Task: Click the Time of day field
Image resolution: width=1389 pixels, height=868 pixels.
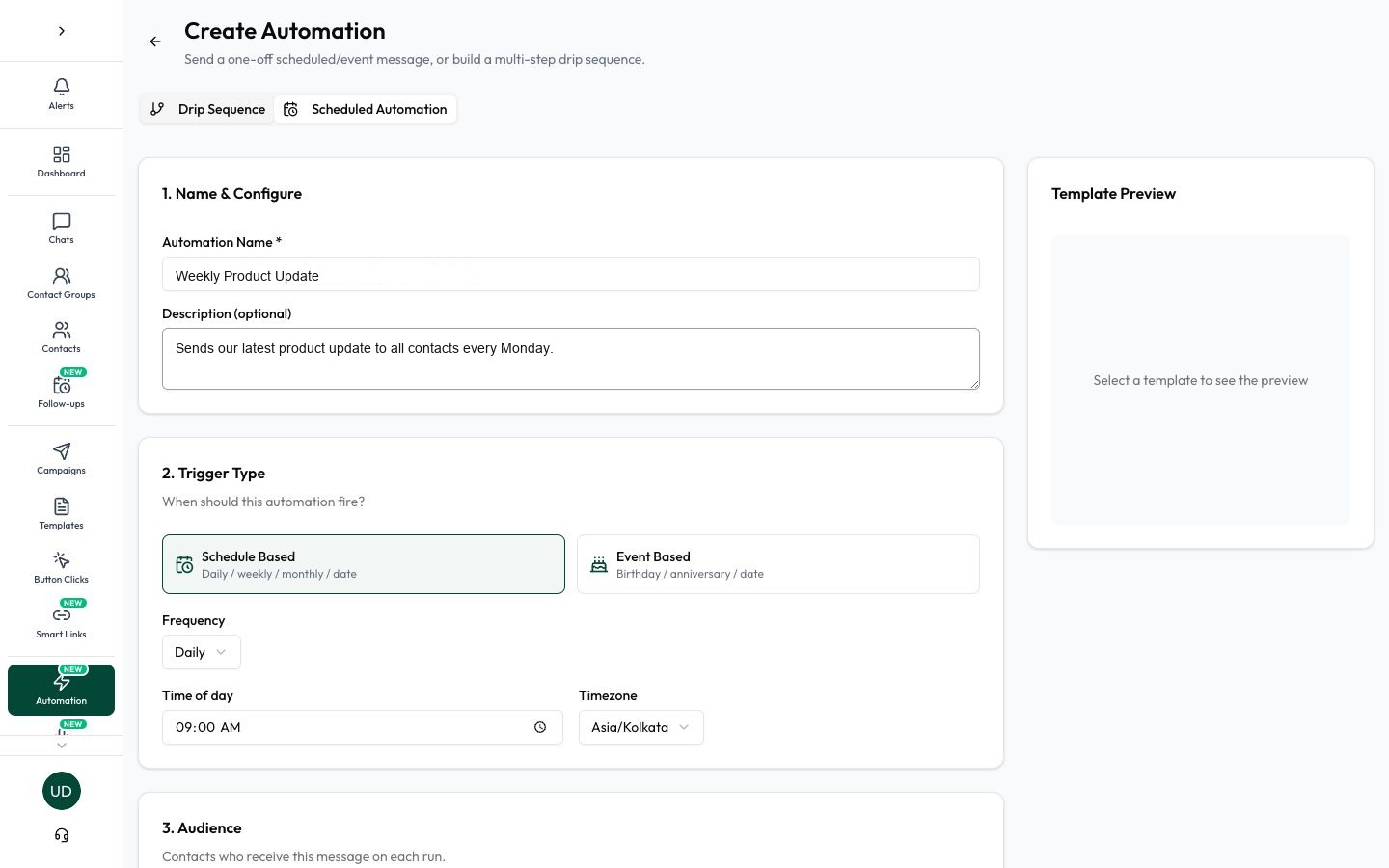Action: click(x=363, y=727)
